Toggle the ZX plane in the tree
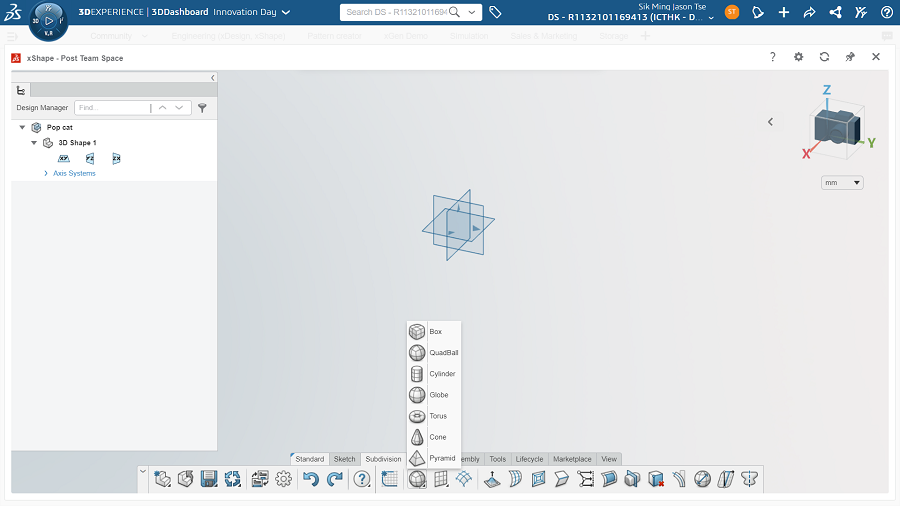This screenshot has height=506, width=900. click(x=116, y=158)
